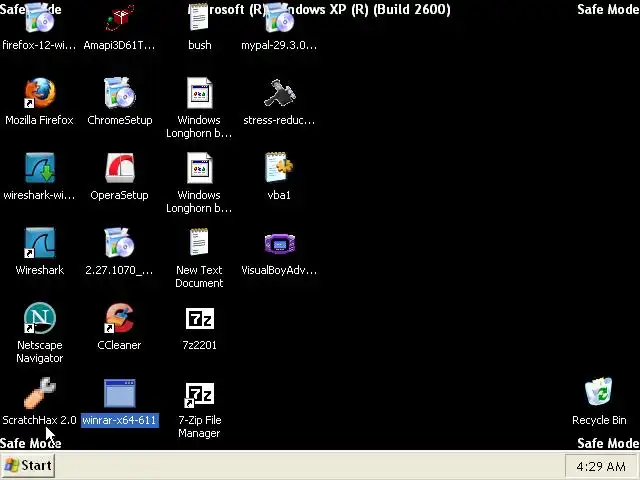
Task: Select the OperaSetup icon
Action: coord(119,168)
